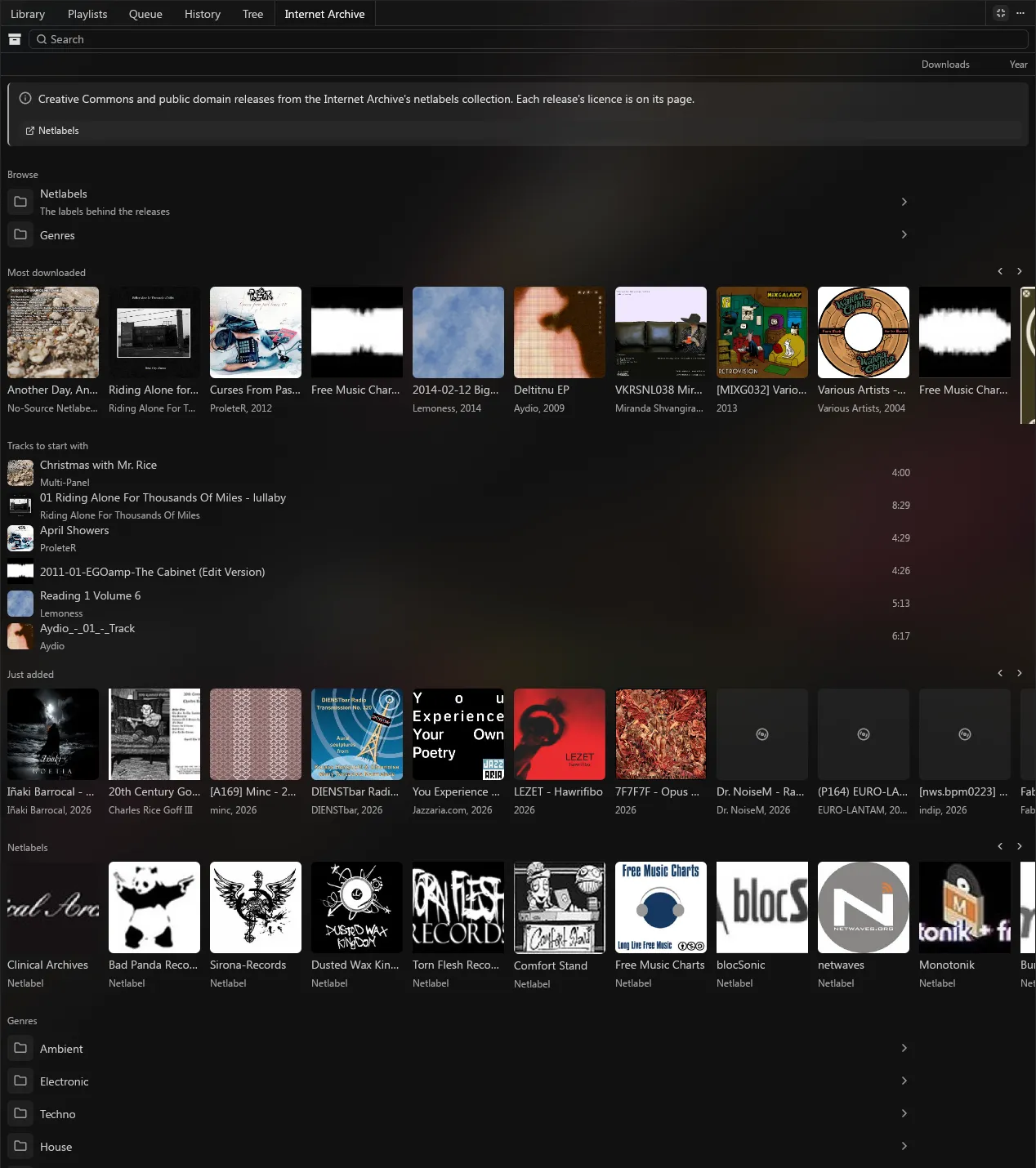Screen dimensions: 1036x1168
Task: Click the Ambient genre folder icon
Action: (20, 1048)
